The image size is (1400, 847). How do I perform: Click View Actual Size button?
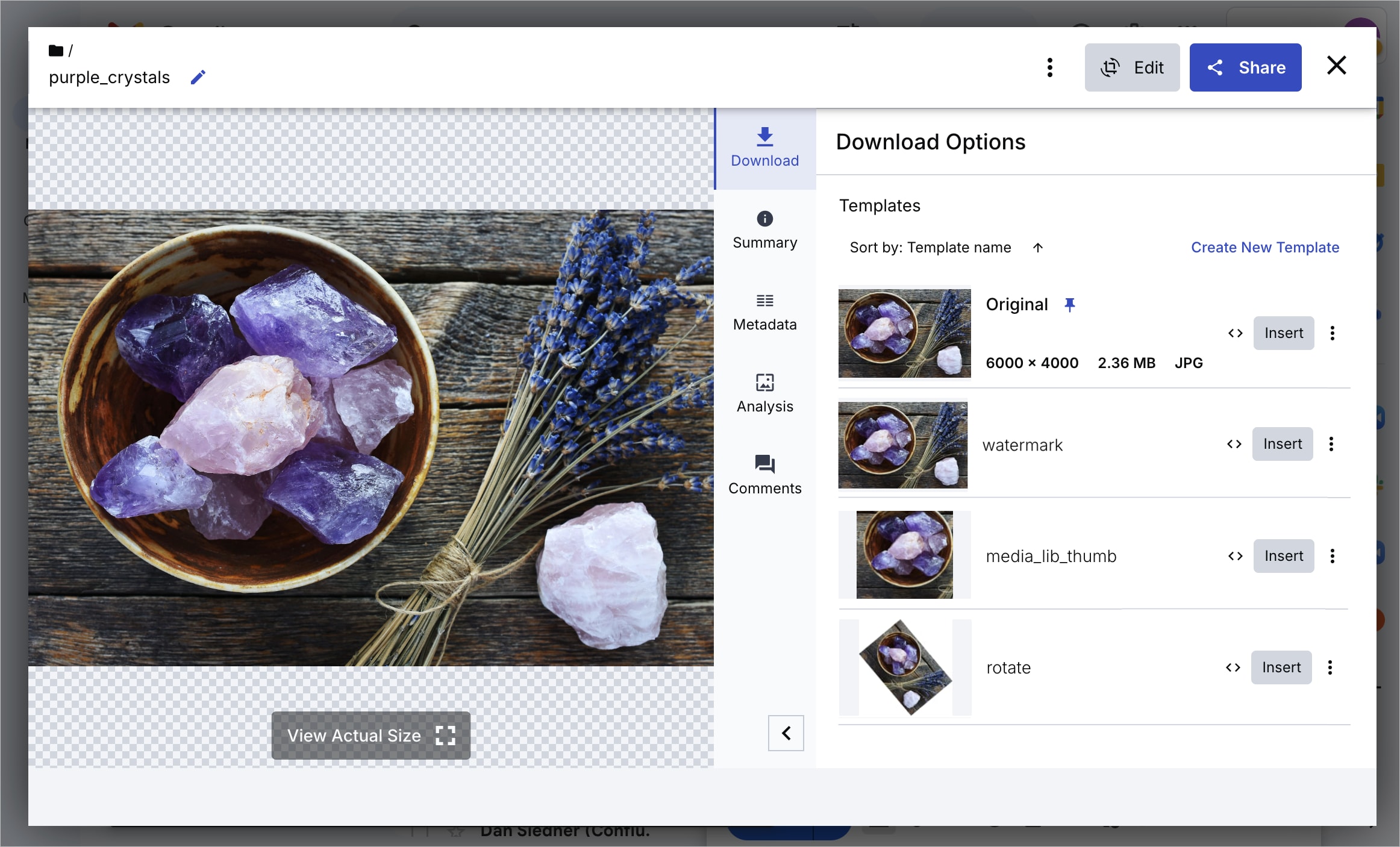pyautogui.click(x=370, y=736)
